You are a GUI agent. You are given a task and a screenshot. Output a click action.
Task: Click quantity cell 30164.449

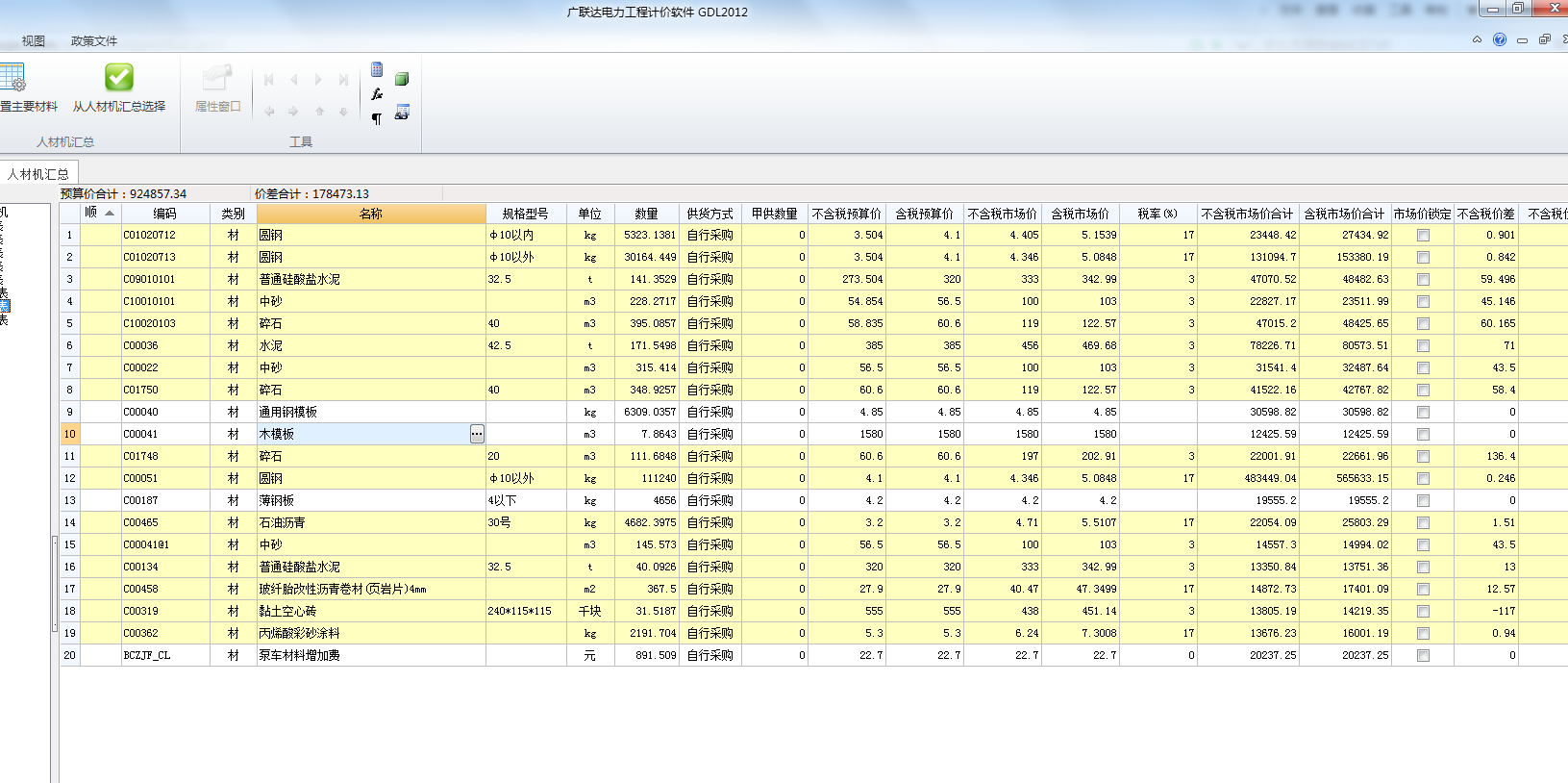click(x=646, y=257)
